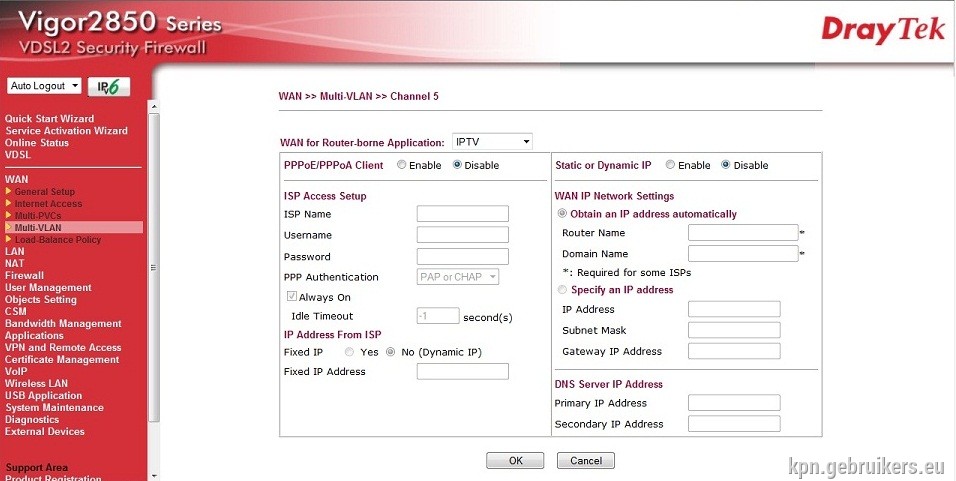Image resolution: width=956 pixels, height=481 pixels.
Task: Click the Password input field
Action: pos(463,256)
